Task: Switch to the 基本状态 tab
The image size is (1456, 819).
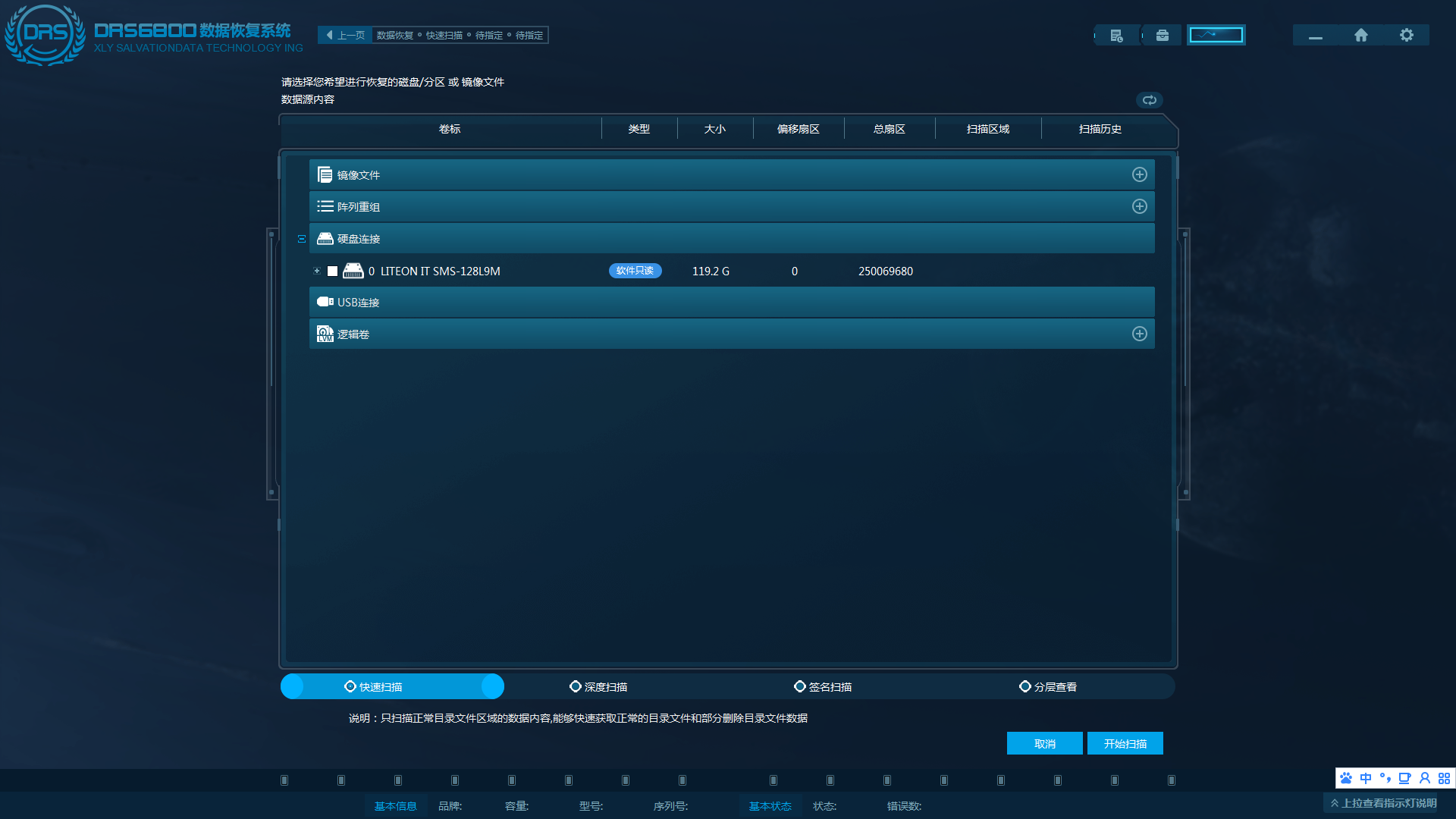Action: pyautogui.click(x=770, y=806)
